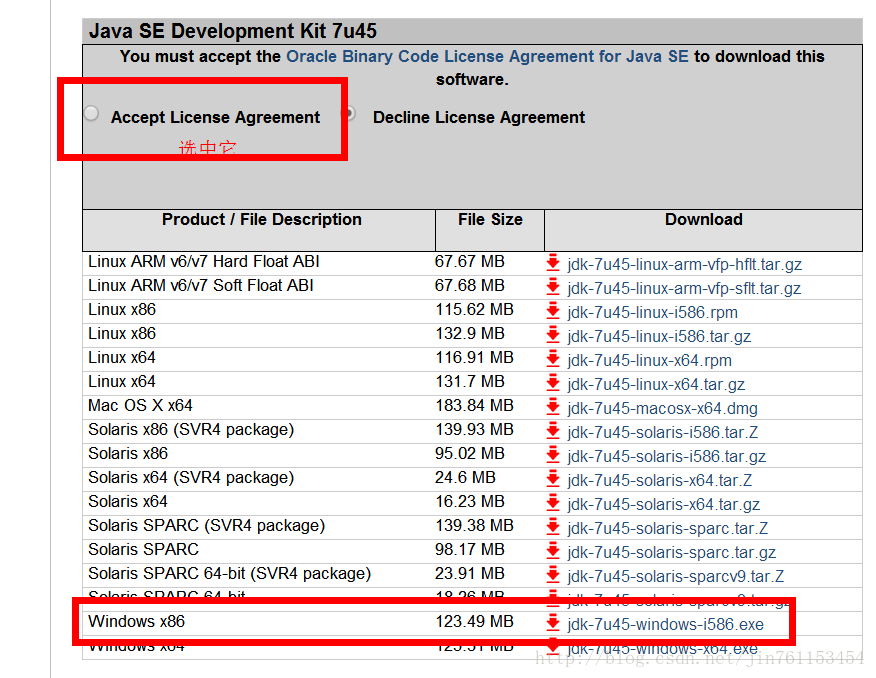Image resolution: width=876 pixels, height=678 pixels.
Task: Download jdk-7u45-solaris-i586.tar.gz link
Action: (666, 456)
